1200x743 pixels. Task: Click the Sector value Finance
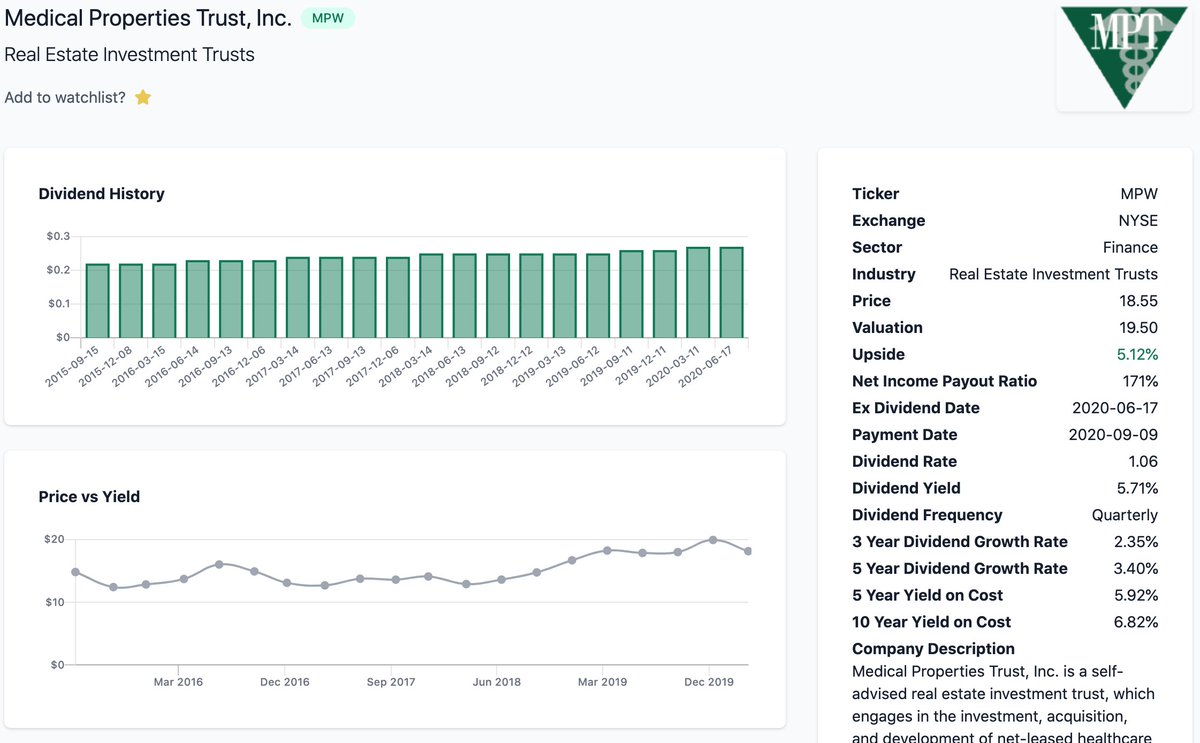pos(1130,247)
